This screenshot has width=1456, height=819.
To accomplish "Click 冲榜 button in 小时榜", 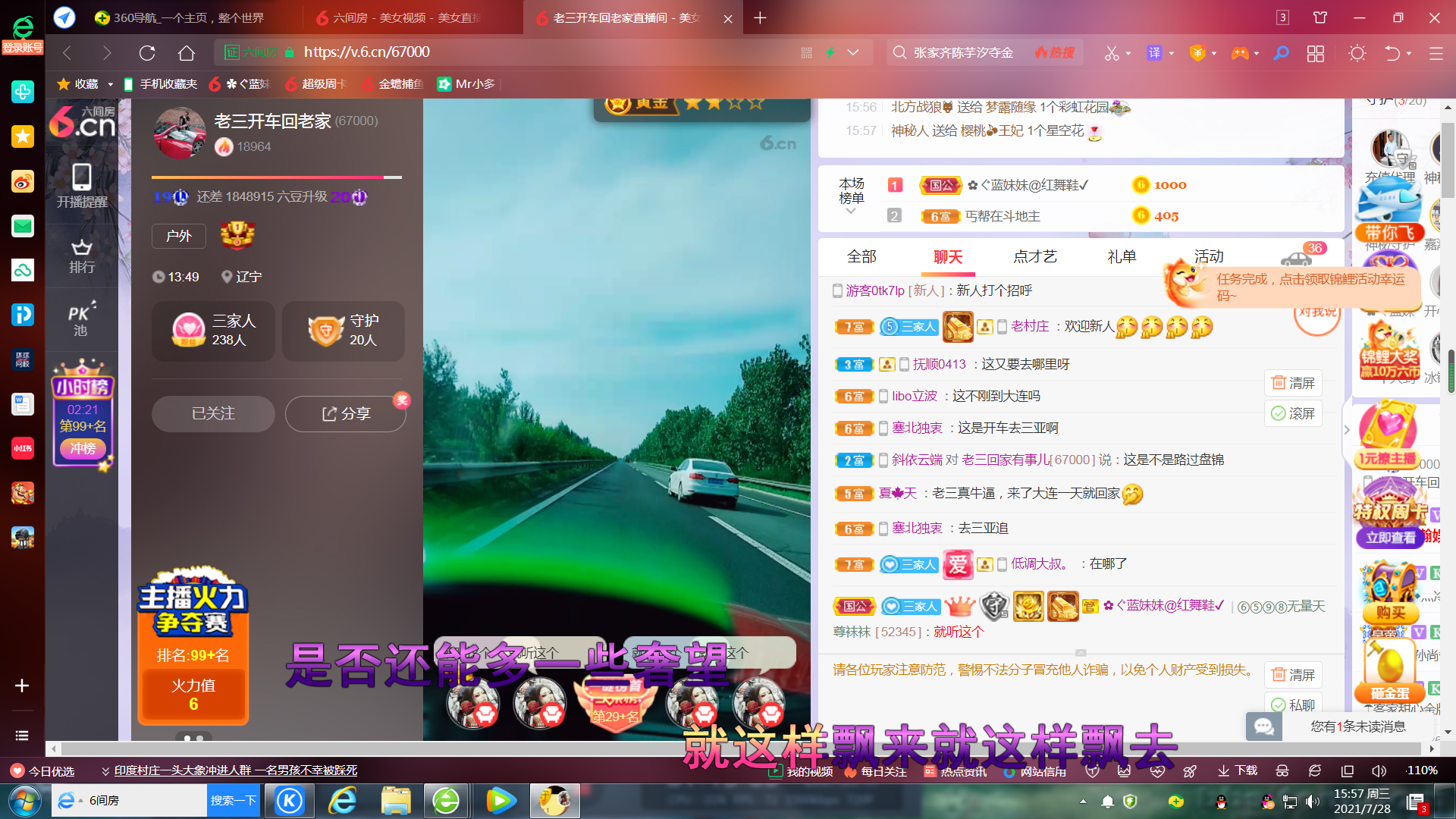I will [x=83, y=448].
